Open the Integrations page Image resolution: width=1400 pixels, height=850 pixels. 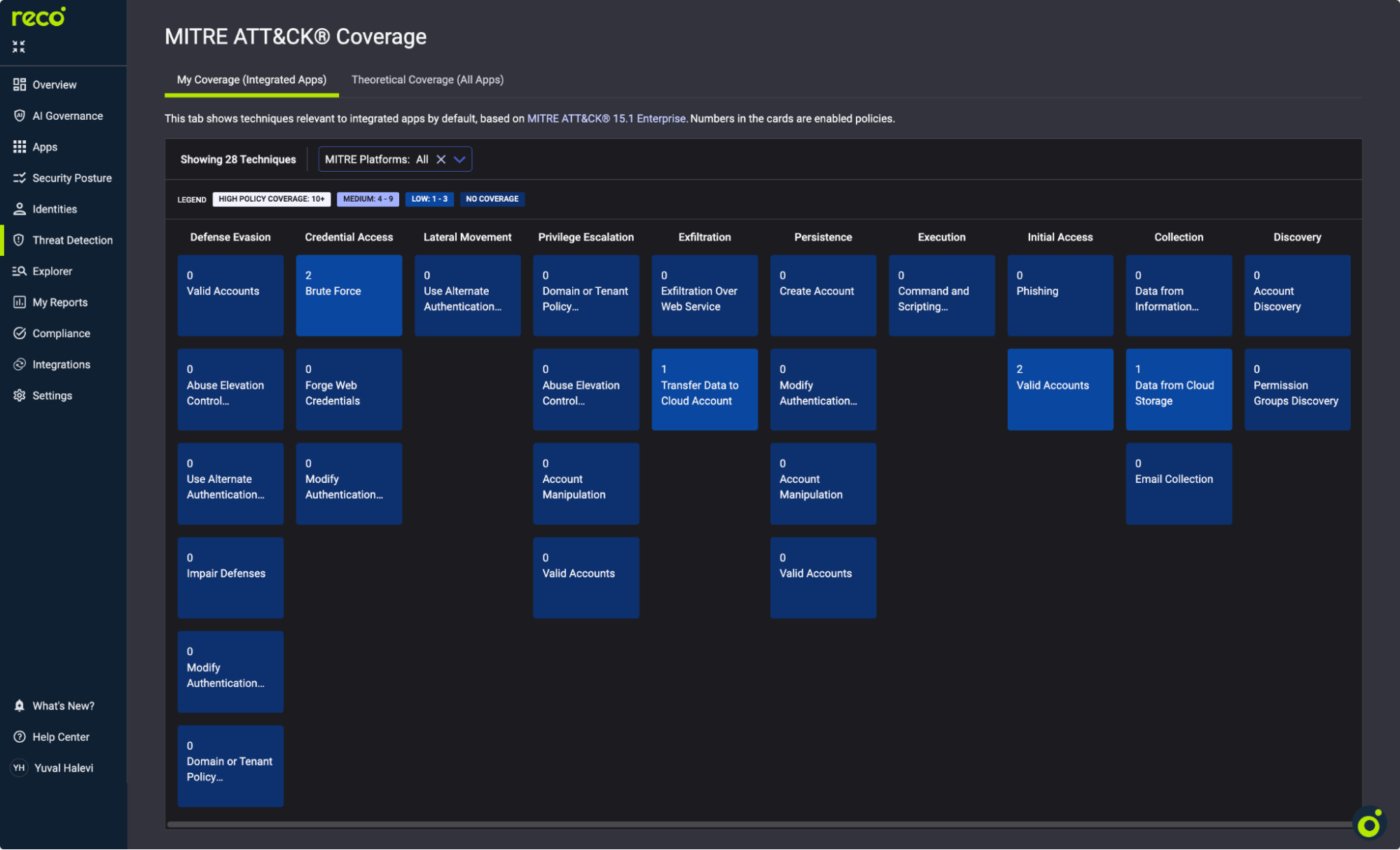(x=62, y=364)
